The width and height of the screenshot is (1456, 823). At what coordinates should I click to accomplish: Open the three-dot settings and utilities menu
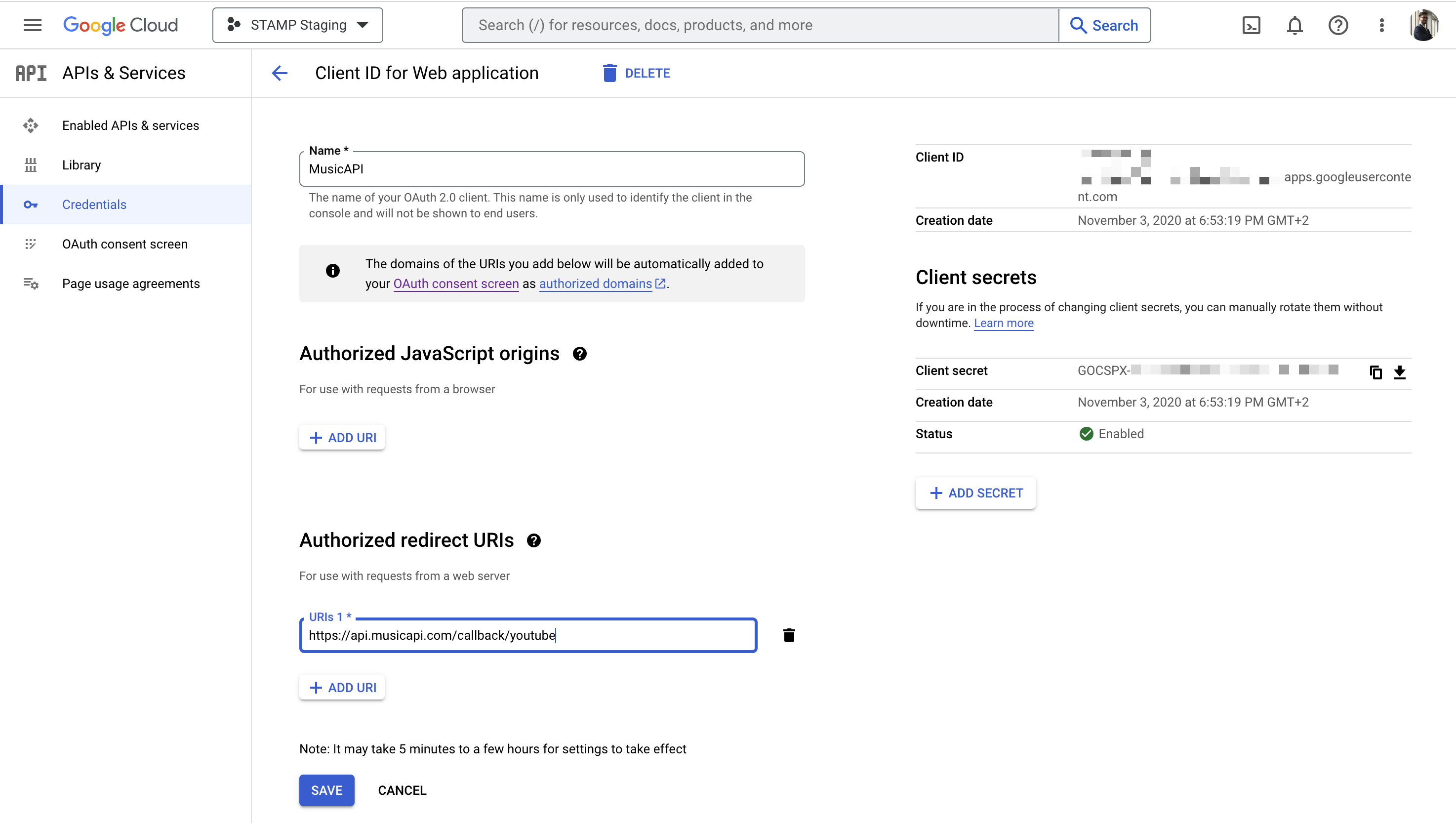pyautogui.click(x=1381, y=25)
